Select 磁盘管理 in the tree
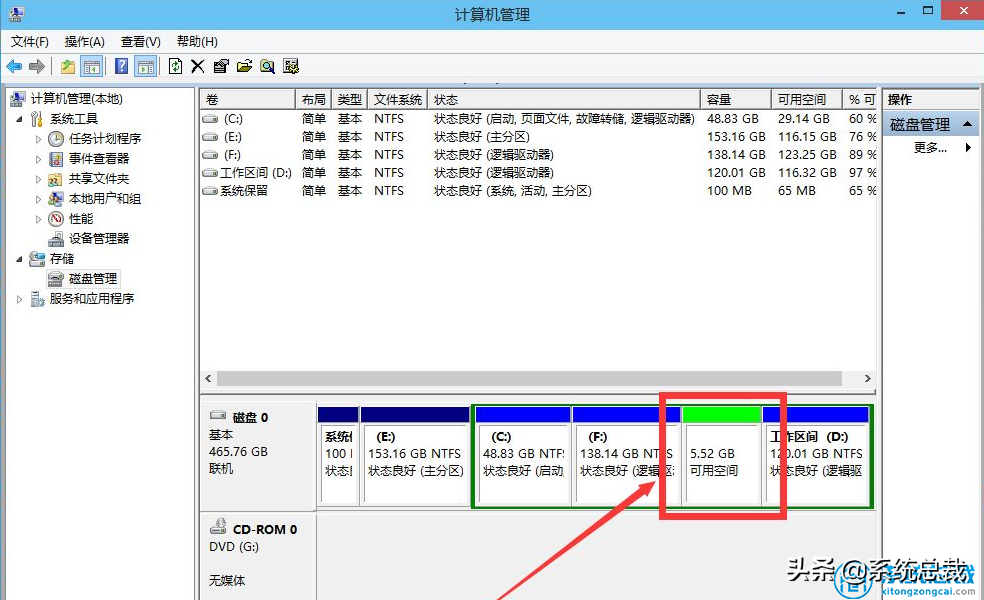Screen dimensions: 984x600 (x=93, y=279)
